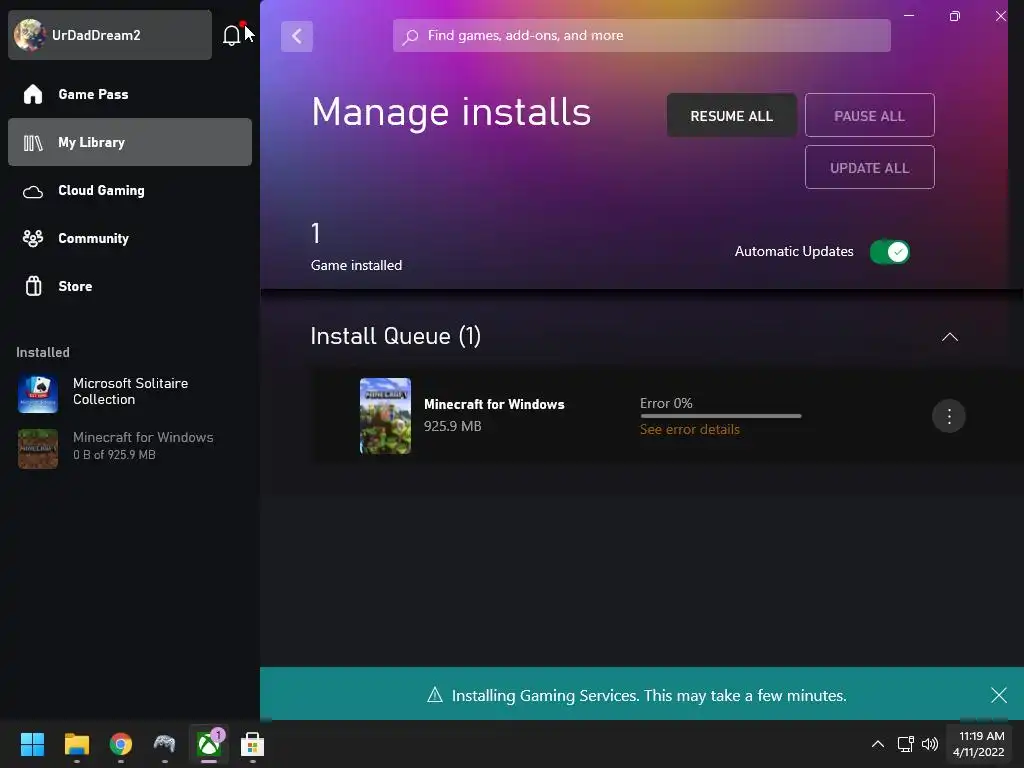The image size is (1024, 768).
Task: Click the Pause All button
Action: [869, 116]
